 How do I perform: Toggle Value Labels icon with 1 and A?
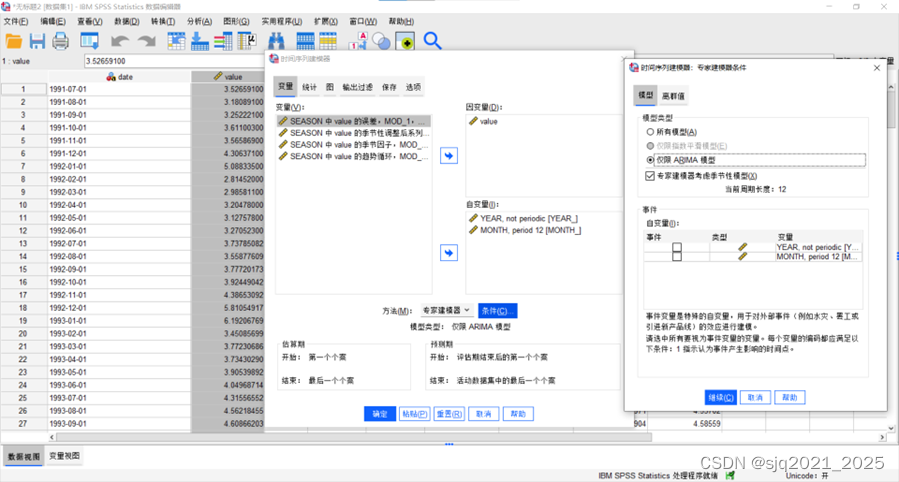point(358,41)
